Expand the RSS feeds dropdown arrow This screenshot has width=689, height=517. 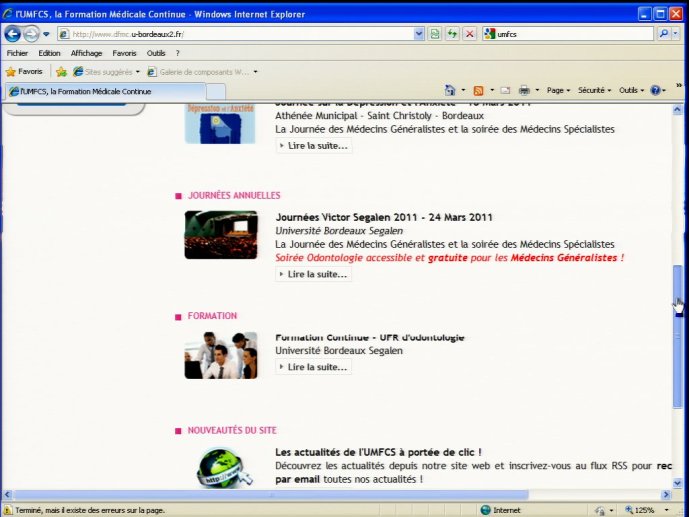[x=492, y=90]
